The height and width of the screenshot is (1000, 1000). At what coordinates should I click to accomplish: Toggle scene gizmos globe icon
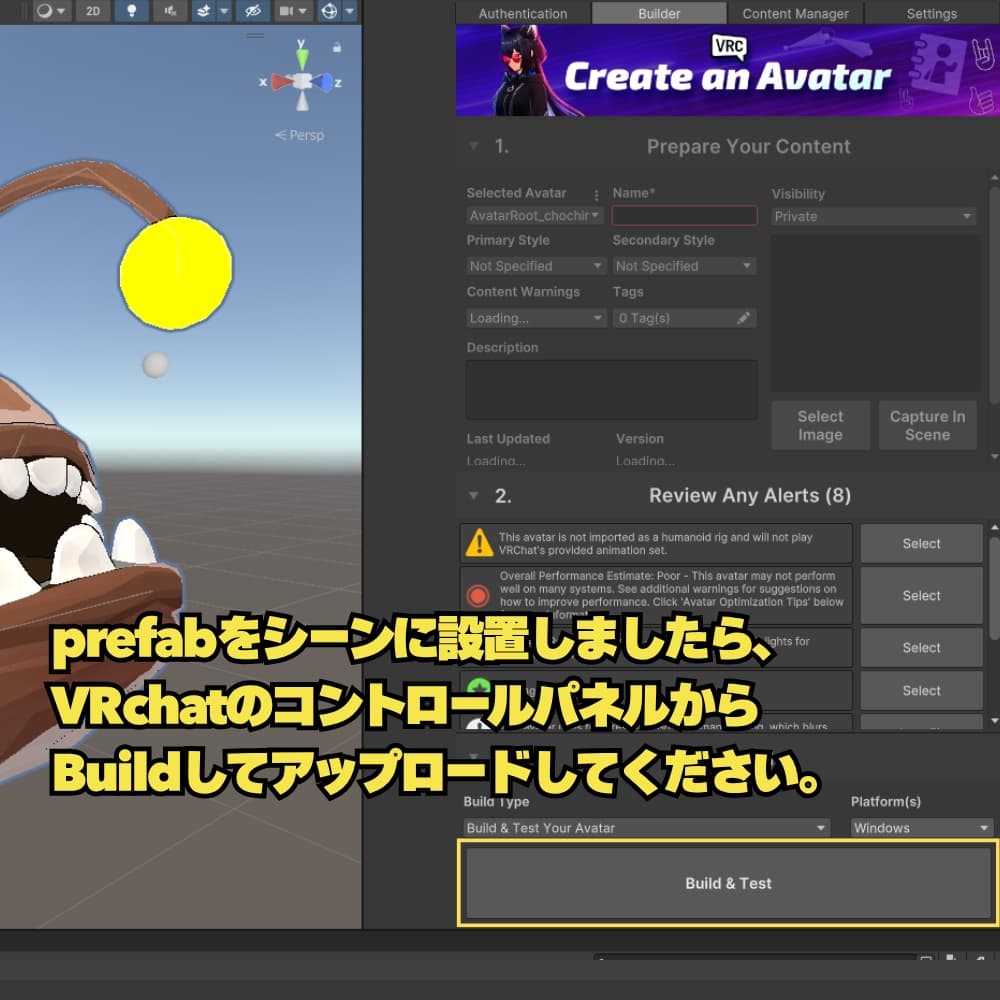(x=329, y=11)
